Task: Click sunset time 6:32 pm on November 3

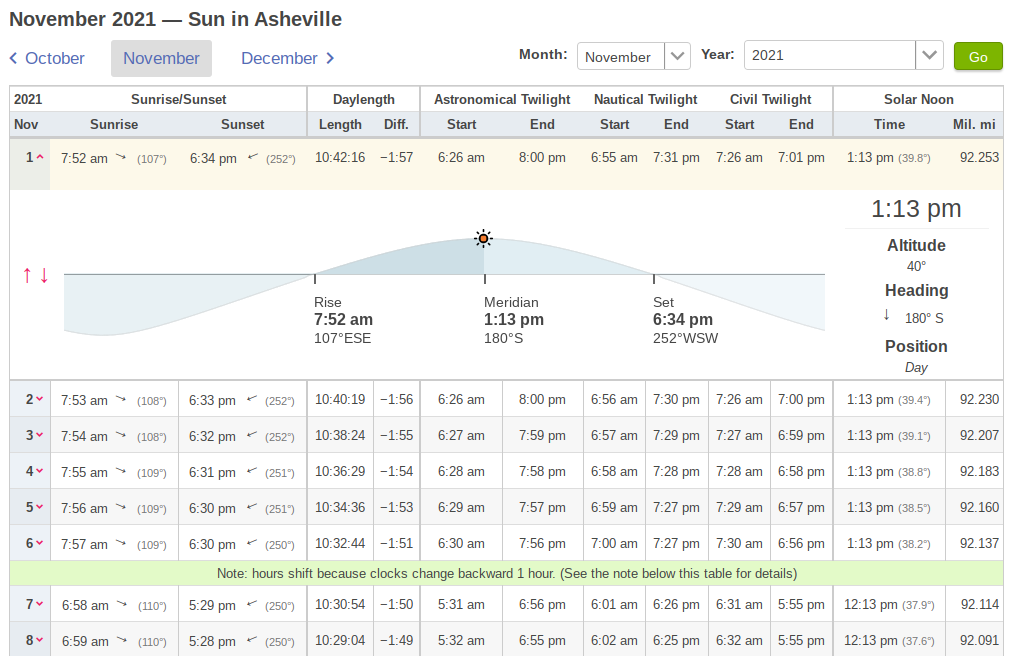Action: point(212,436)
